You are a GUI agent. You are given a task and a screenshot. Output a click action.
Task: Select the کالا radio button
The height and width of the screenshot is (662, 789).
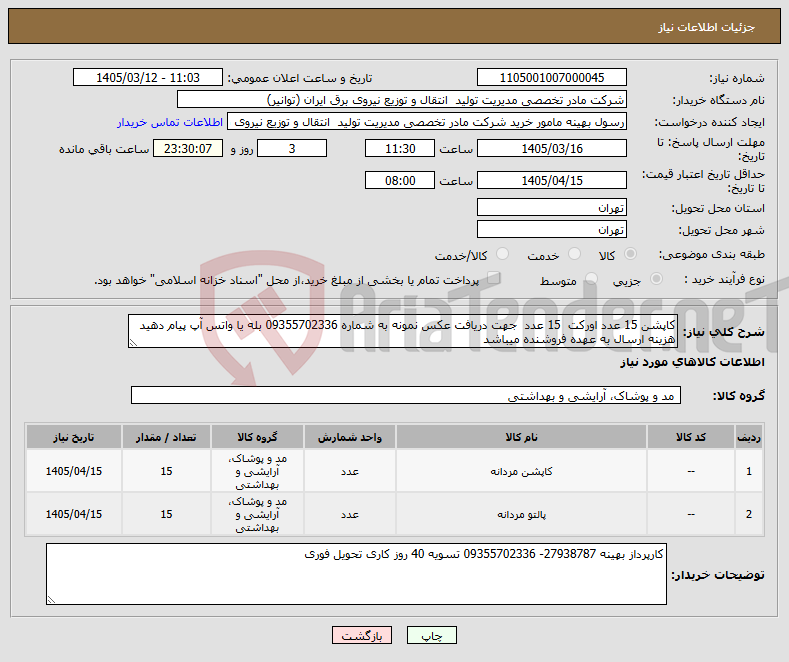[x=630, y=254]
